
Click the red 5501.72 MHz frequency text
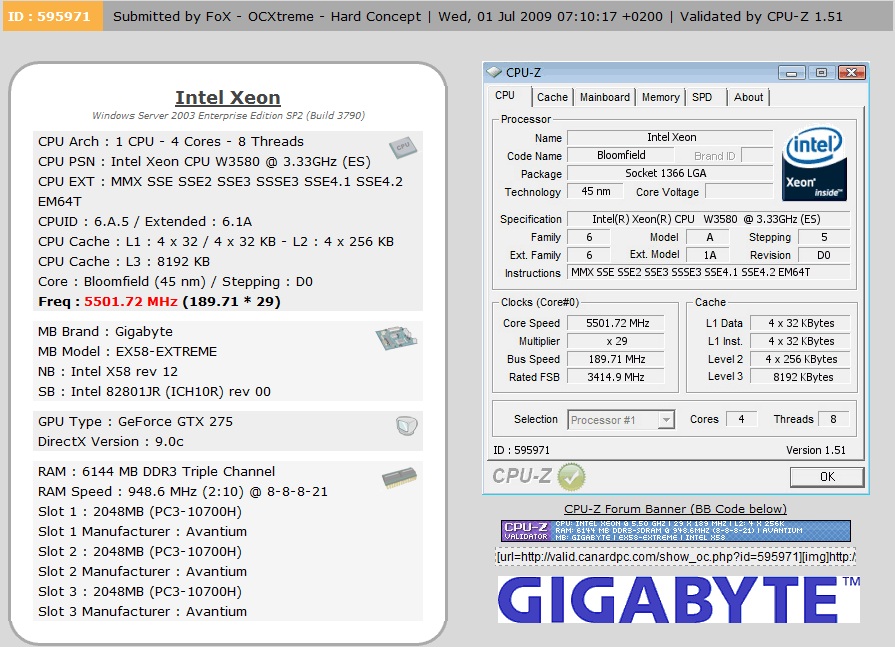pos(131,301)
